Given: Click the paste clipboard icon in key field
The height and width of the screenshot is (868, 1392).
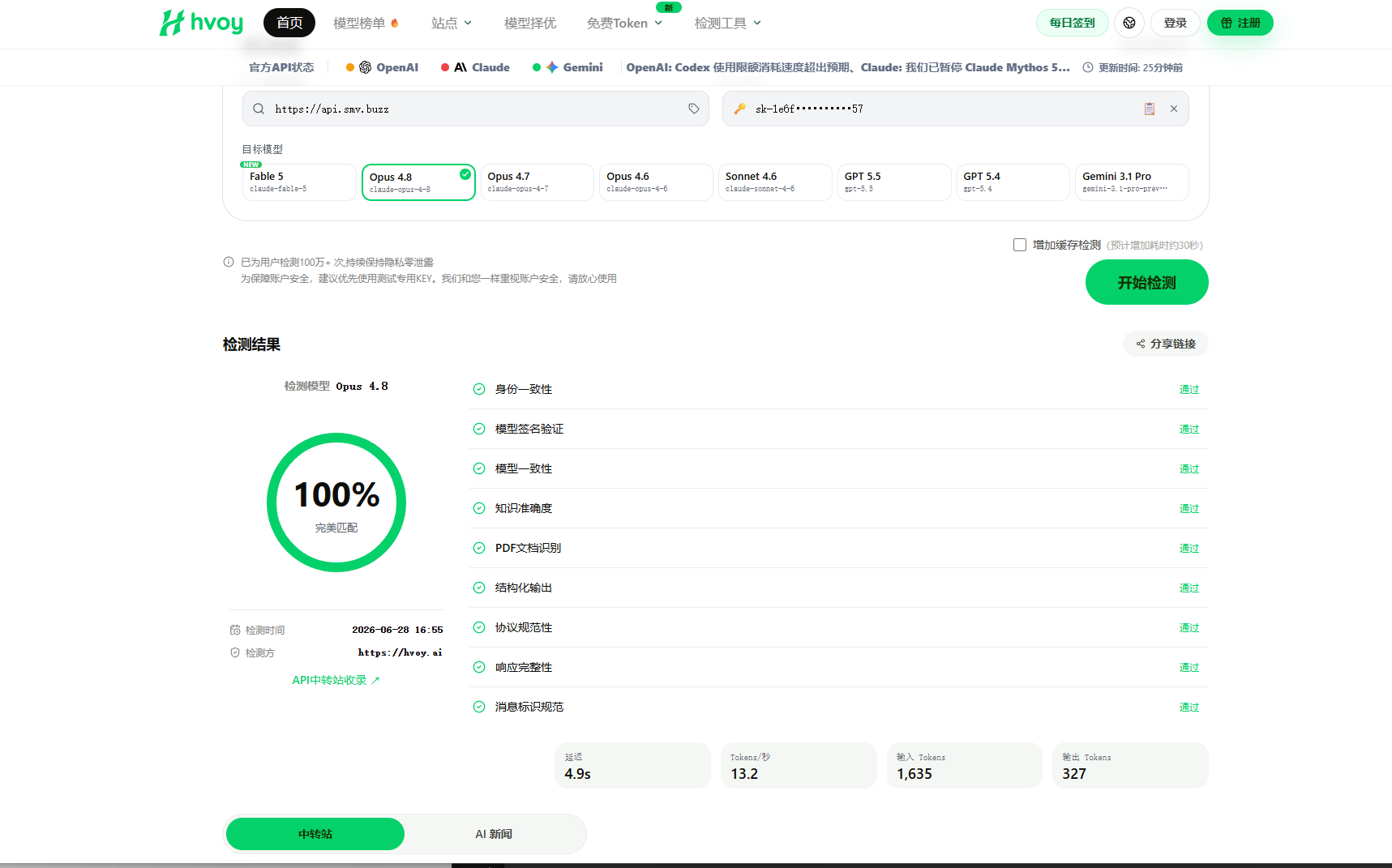Looking at the screenshot, I should point(1150,109).
